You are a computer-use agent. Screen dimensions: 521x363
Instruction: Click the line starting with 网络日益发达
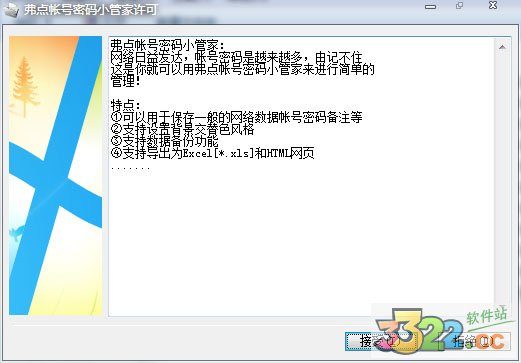coord(236,57)
